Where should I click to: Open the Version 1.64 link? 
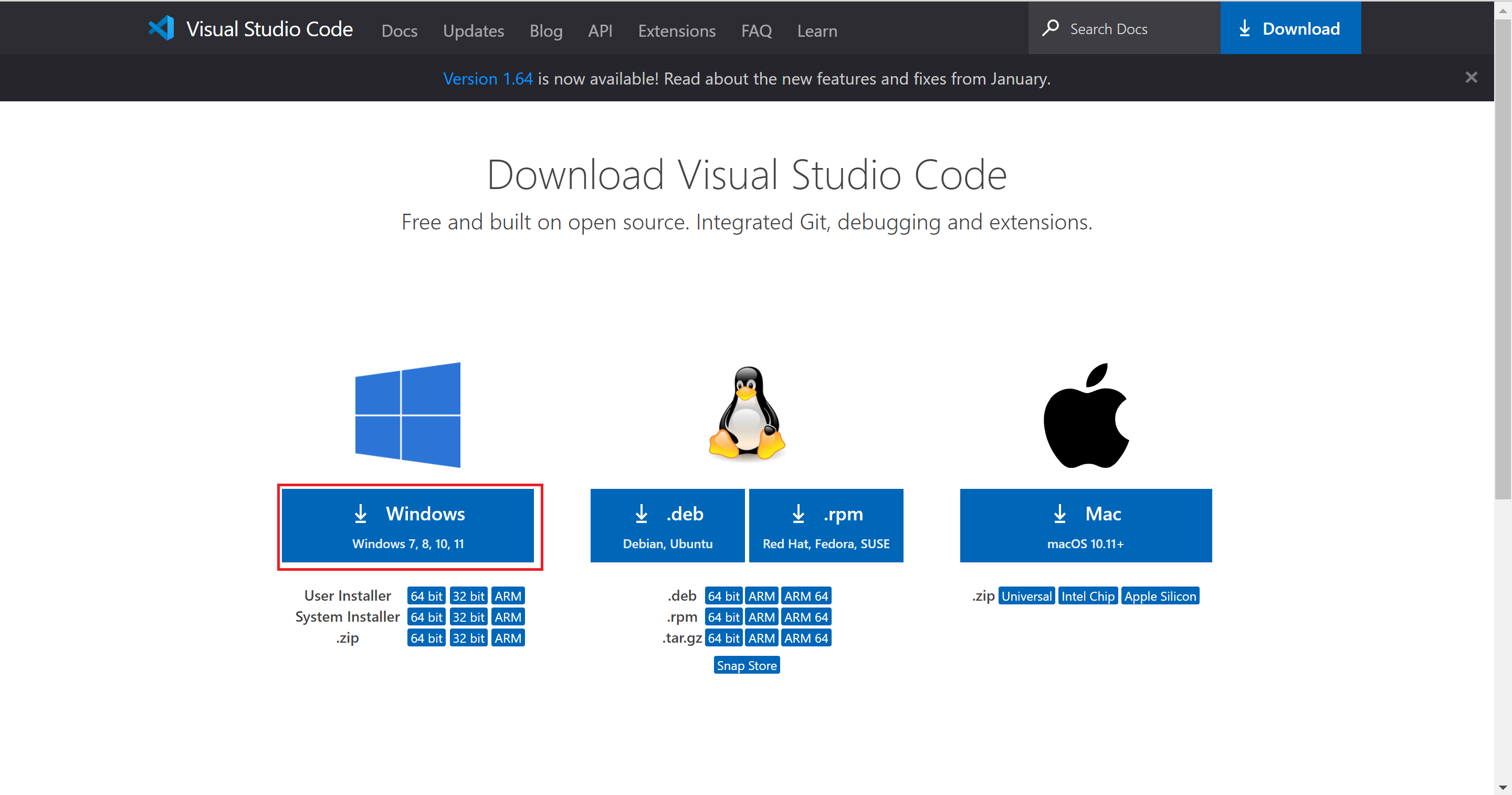click(487, 79)
